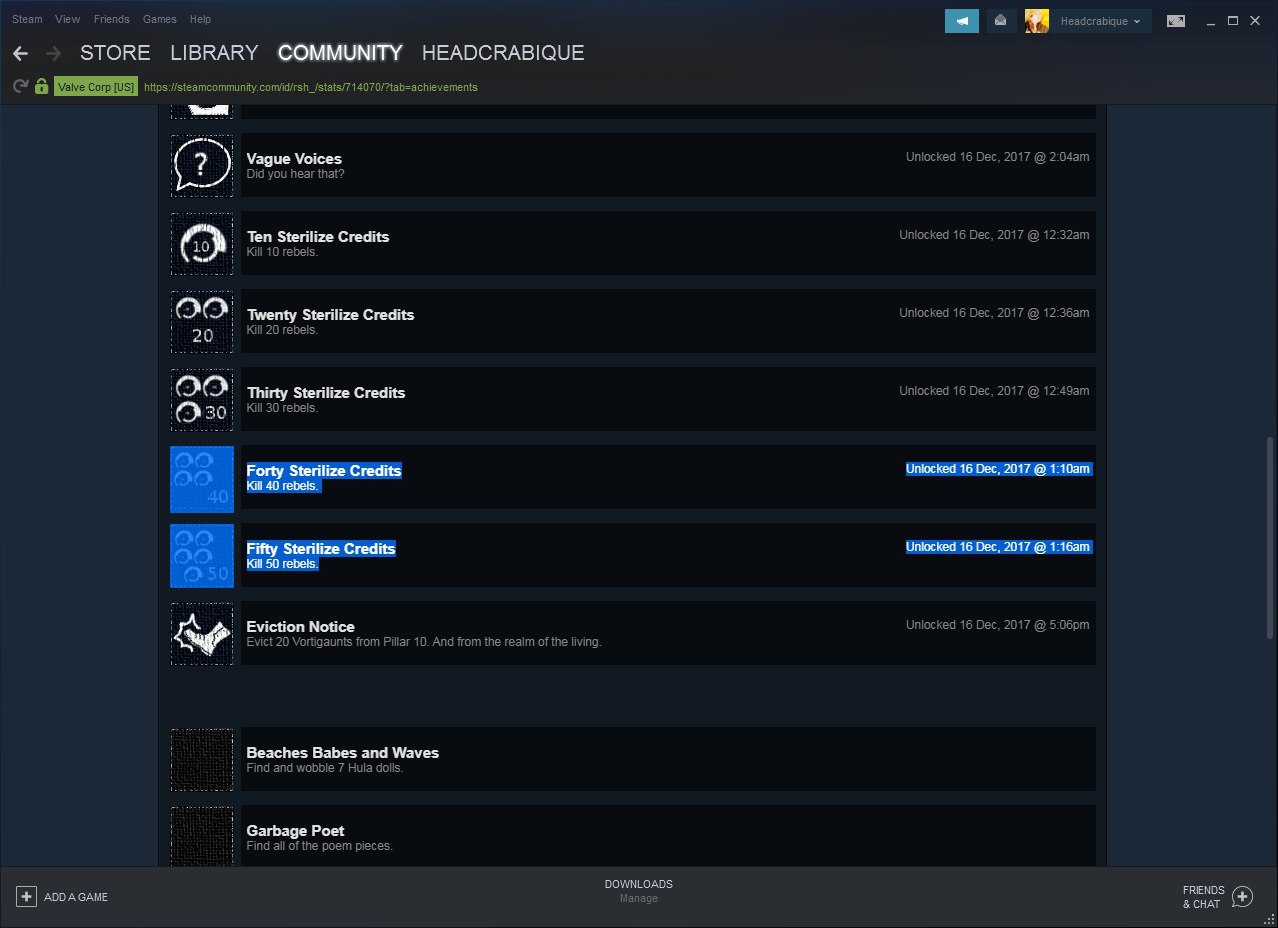Open DOWNLOADS Manage

pos(638,890)
